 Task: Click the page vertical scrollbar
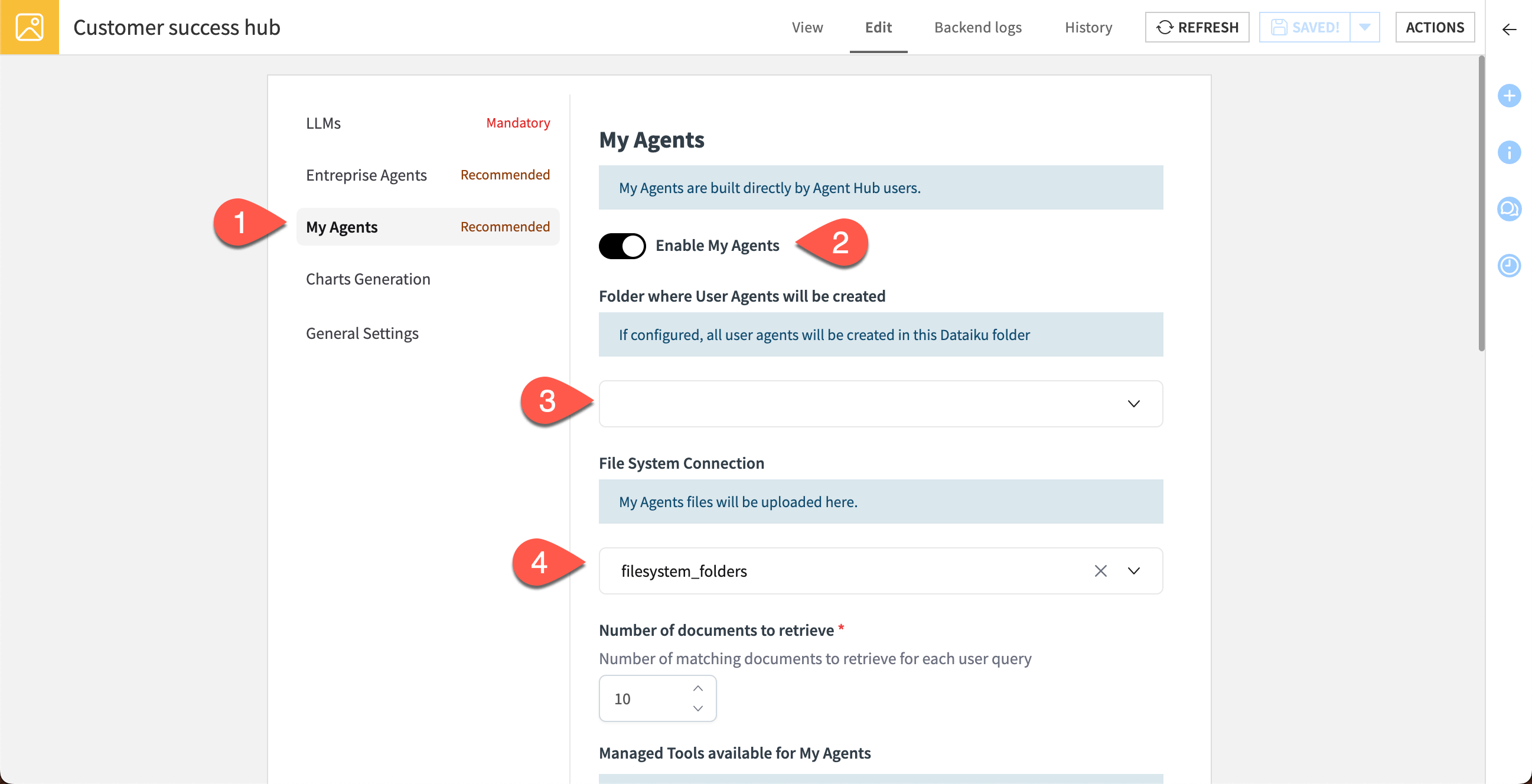[1481, 202]
